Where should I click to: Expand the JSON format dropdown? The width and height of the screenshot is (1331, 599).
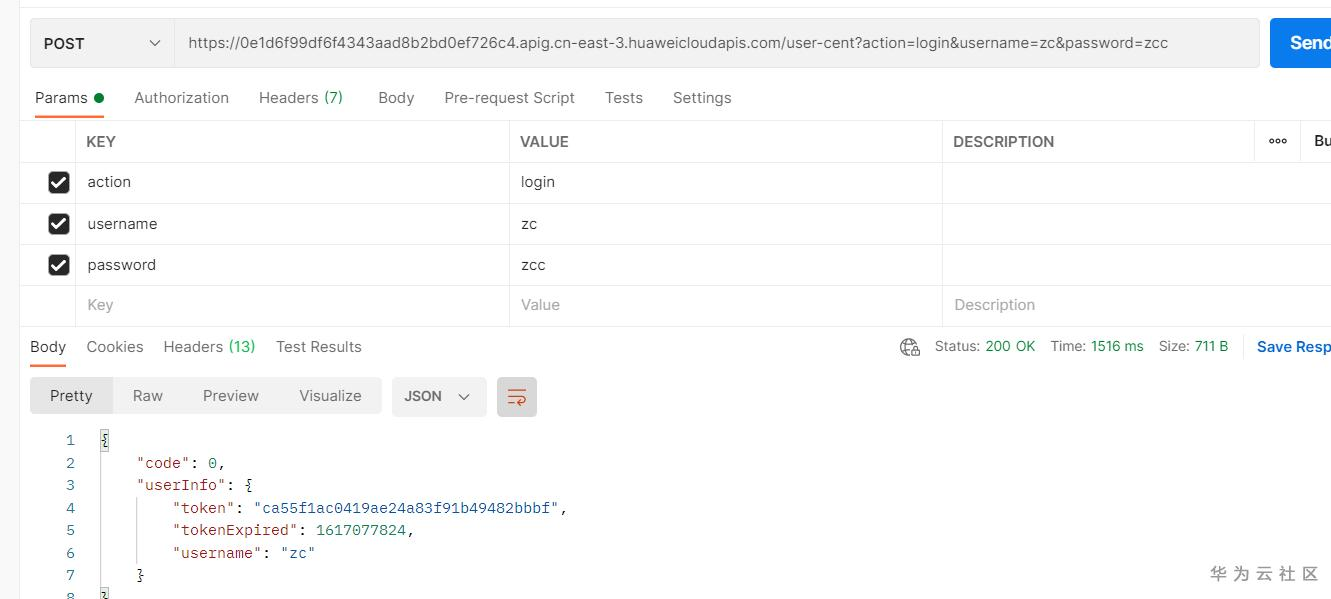click(438, 396)
